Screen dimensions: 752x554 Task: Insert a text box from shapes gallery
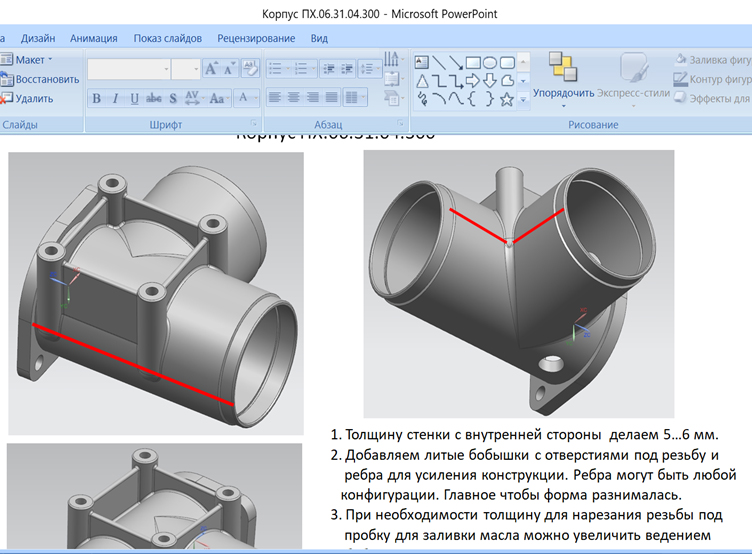click(422, 61)
